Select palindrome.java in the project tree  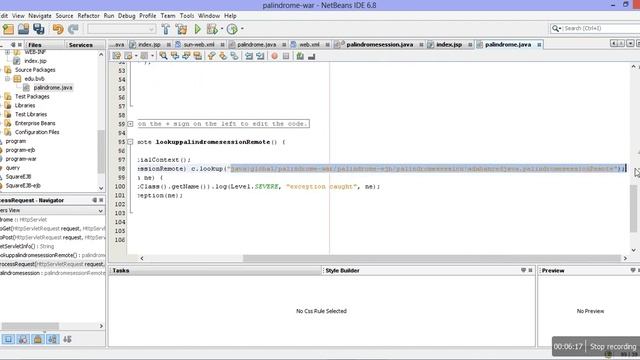coord(53,88)
